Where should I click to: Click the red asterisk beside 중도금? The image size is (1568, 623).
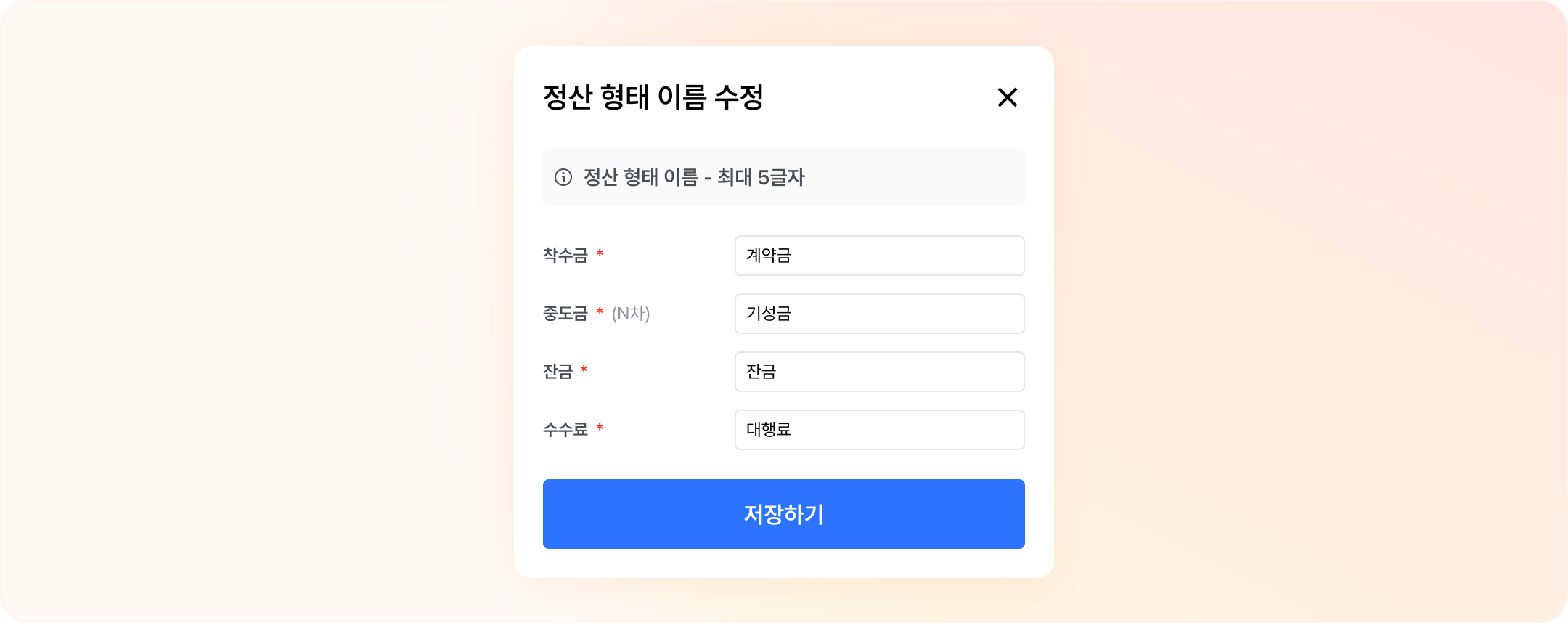click(x=600, y=312)
